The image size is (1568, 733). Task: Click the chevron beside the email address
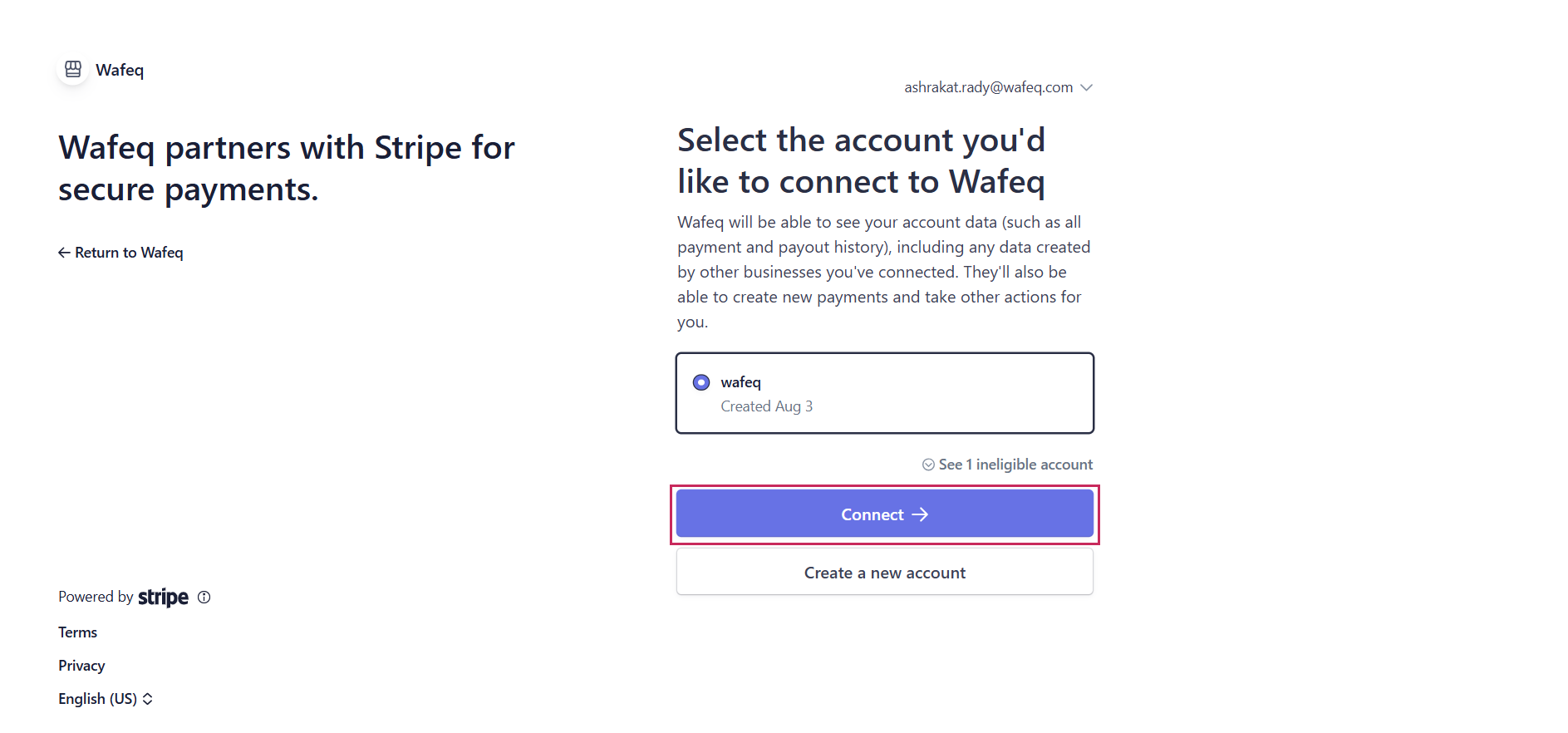1086,87
